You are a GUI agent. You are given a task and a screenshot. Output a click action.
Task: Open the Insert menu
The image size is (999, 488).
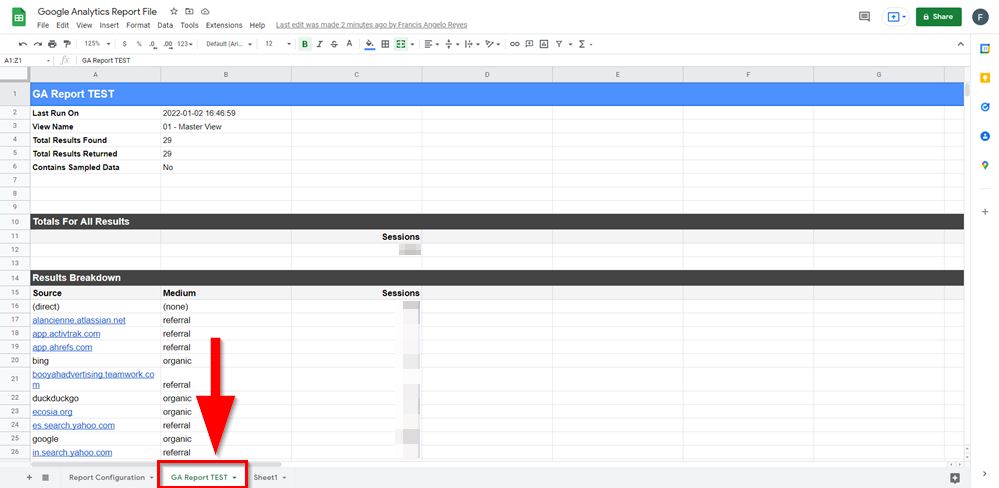point(109,25)
